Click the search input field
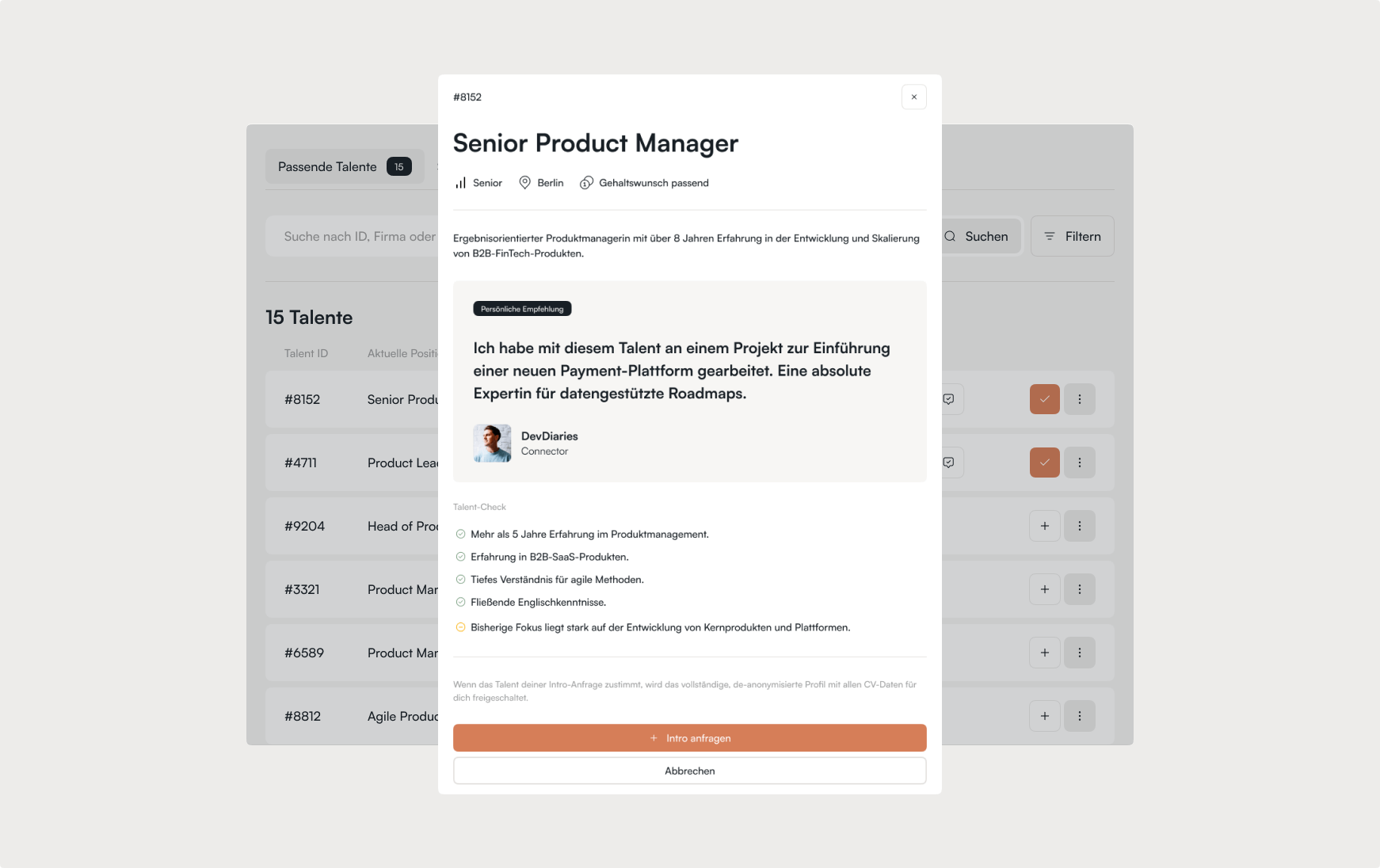Image resolution: width=1380 pixels, height=868 pixels. 358,236
